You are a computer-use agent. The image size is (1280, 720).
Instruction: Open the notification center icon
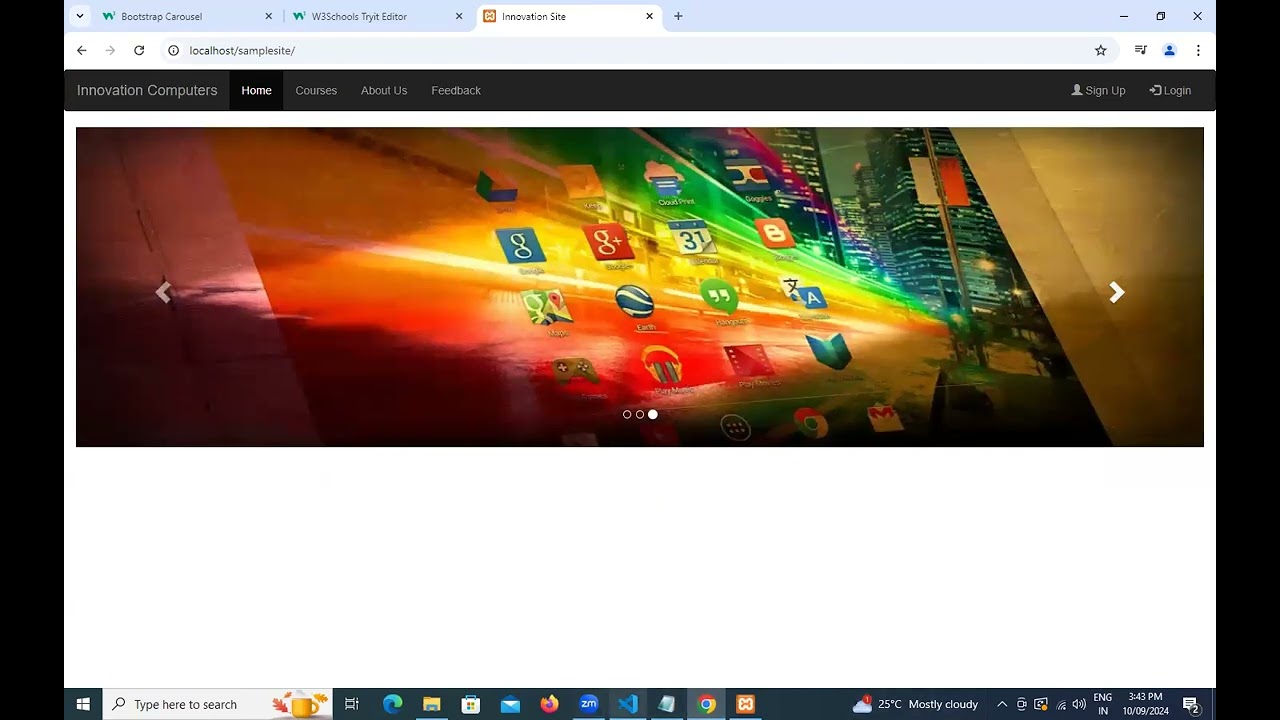point(1190,704)
